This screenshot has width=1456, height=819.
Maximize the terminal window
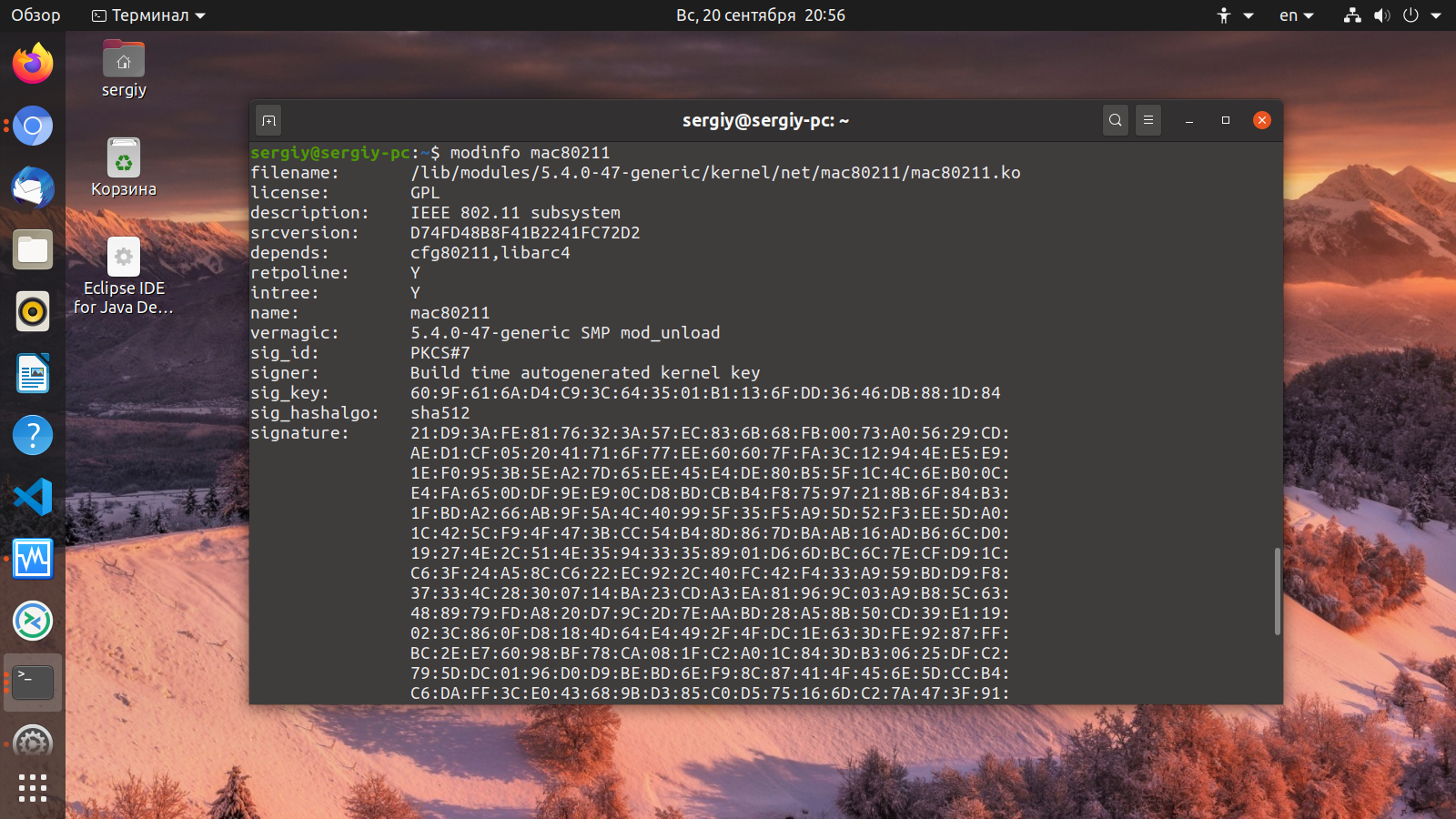[1226, 120]
